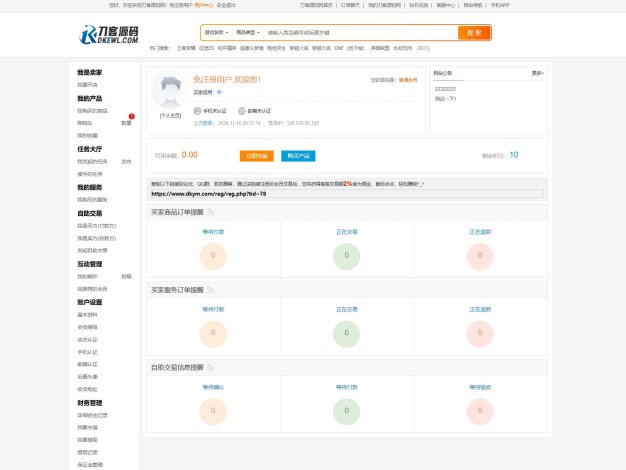
Task: Open pink 0 counter under 自助交易 等待验收
Action: 480,411
